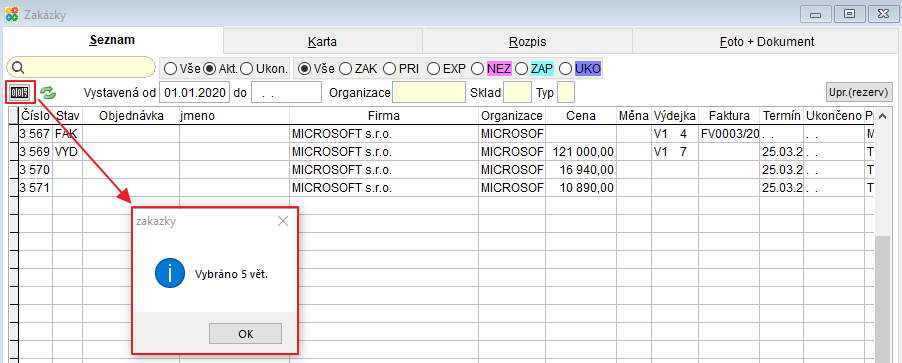Select order row 3 570
This screenshot has width=902, height=363.
pos(442,170)
